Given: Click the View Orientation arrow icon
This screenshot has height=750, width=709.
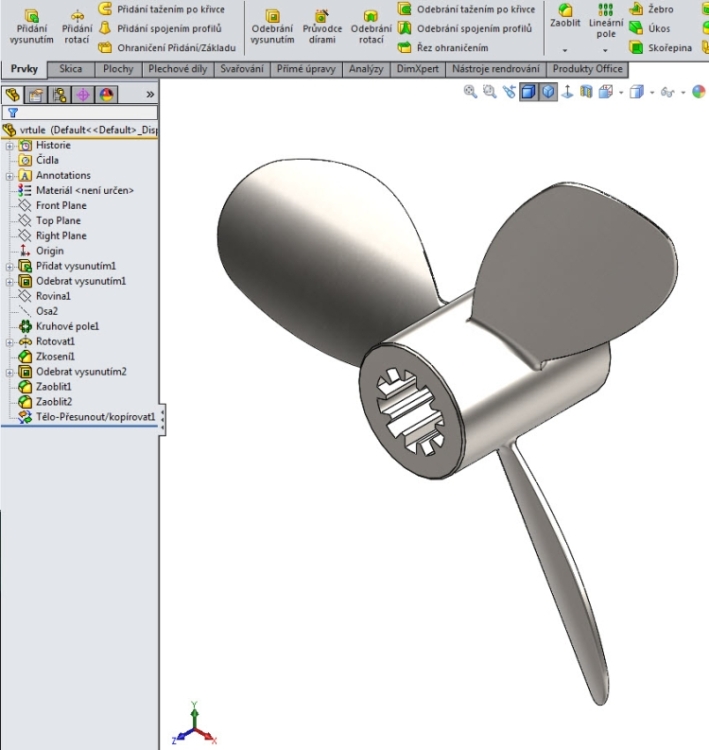Looking at the screenshot, I should coord(567,92).
